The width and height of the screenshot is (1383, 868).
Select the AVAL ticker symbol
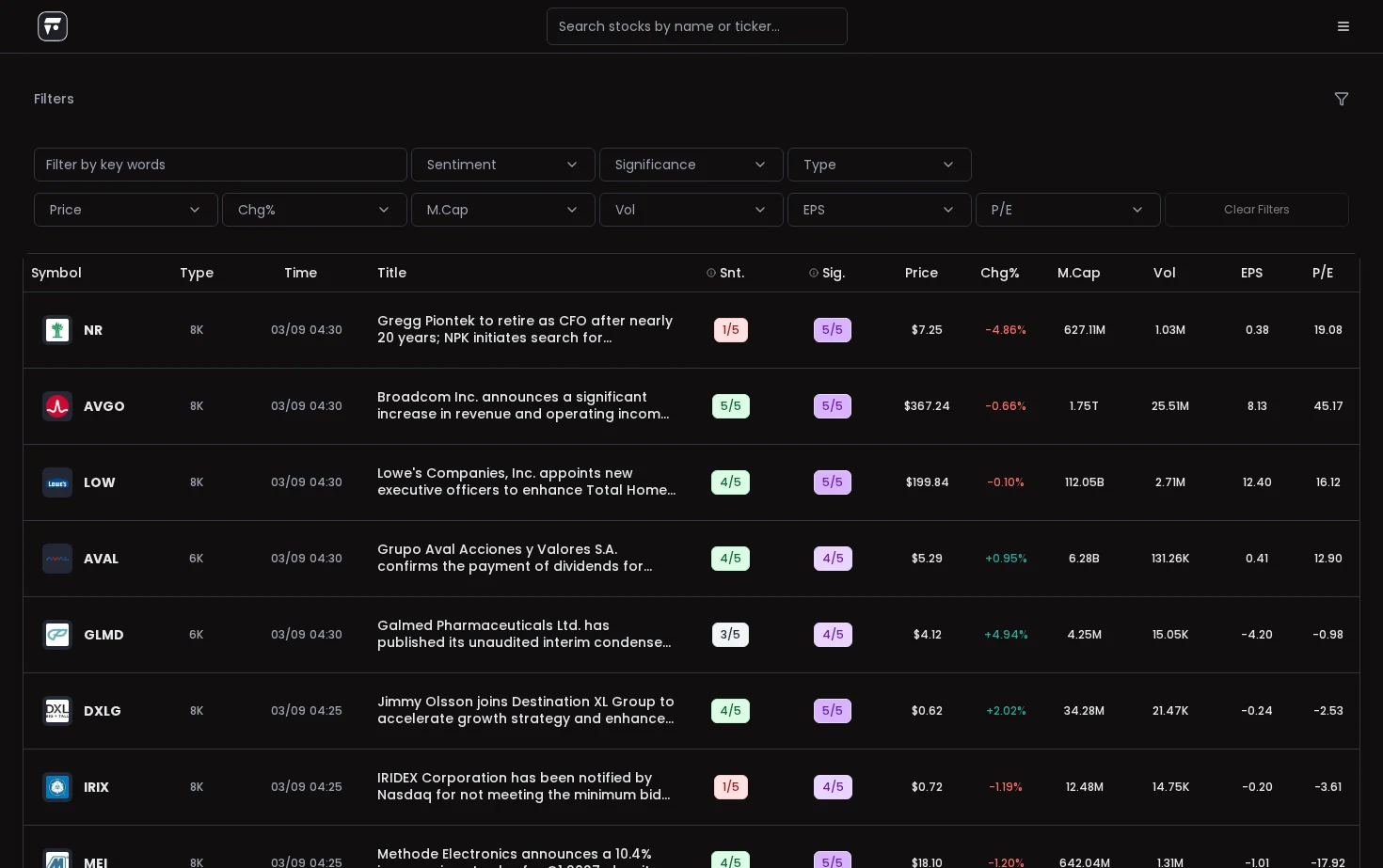pyautogui.click(x=102, y=559)
